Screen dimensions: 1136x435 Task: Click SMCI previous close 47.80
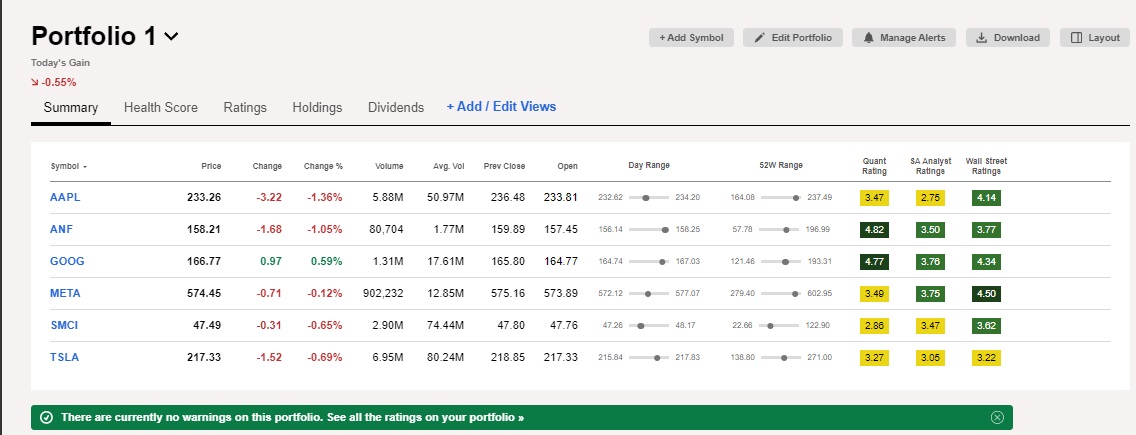point(511,326)
